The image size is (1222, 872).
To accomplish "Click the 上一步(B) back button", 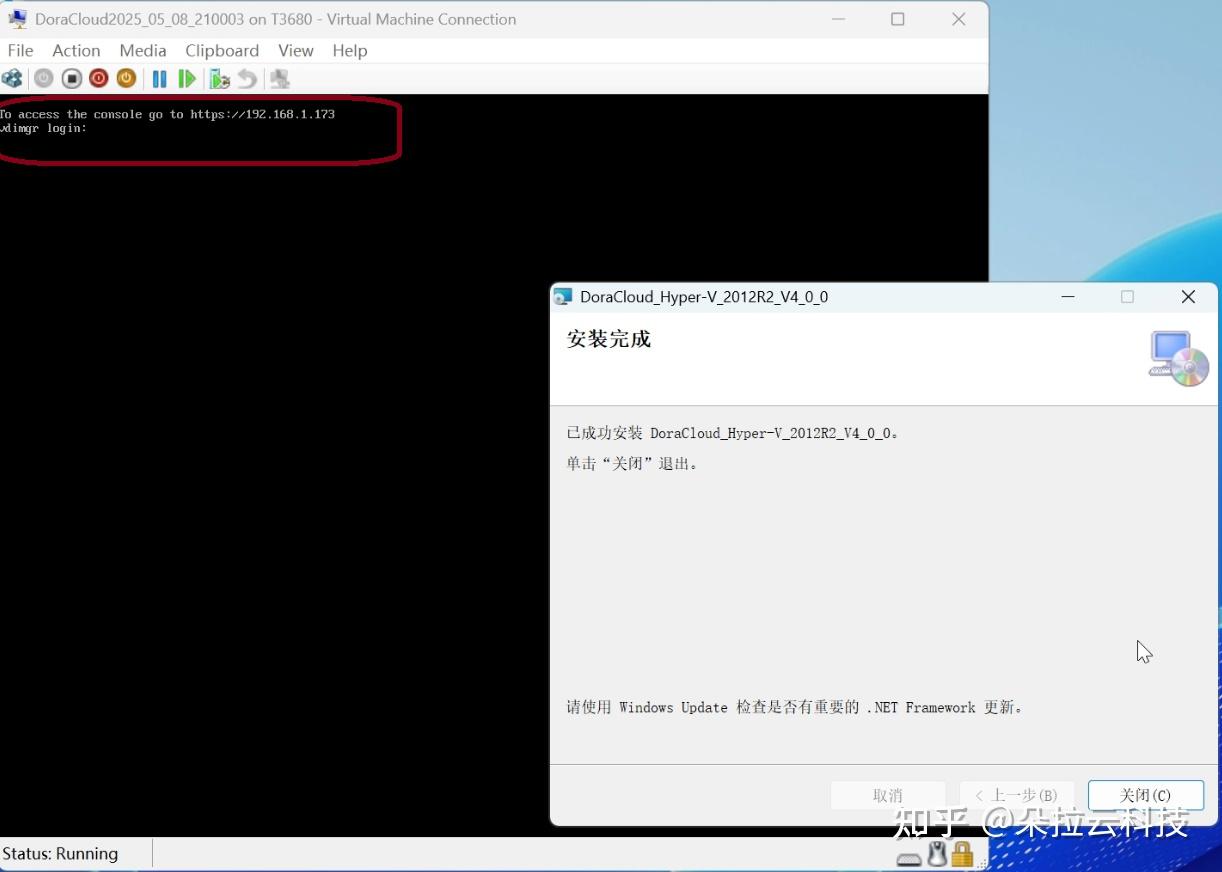I will tap(1016, 795).
